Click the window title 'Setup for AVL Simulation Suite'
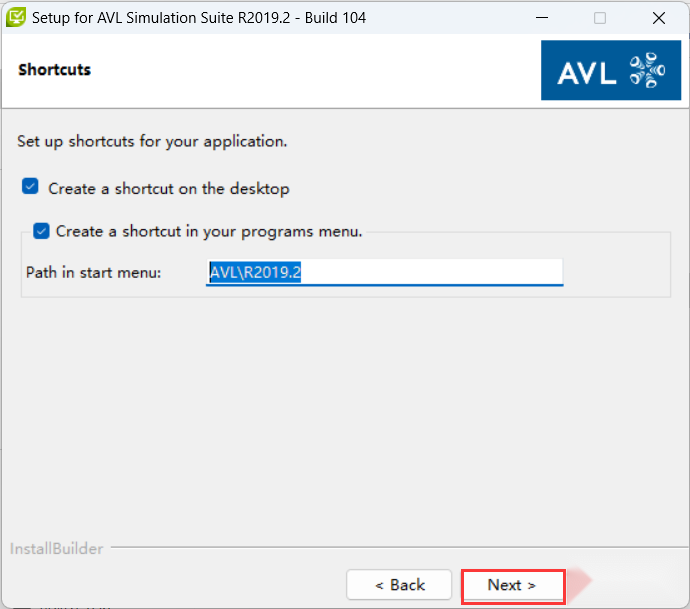 (x=199, y=18)
